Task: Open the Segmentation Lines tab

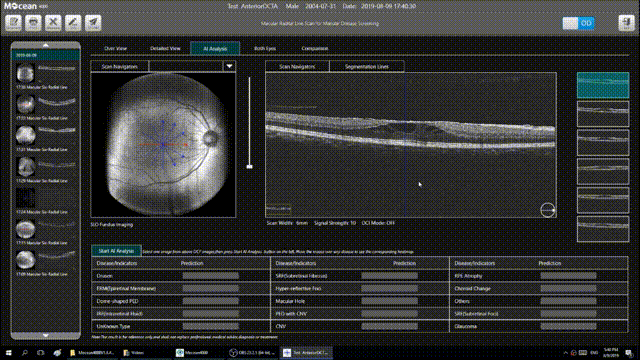Action: point(367,67)
